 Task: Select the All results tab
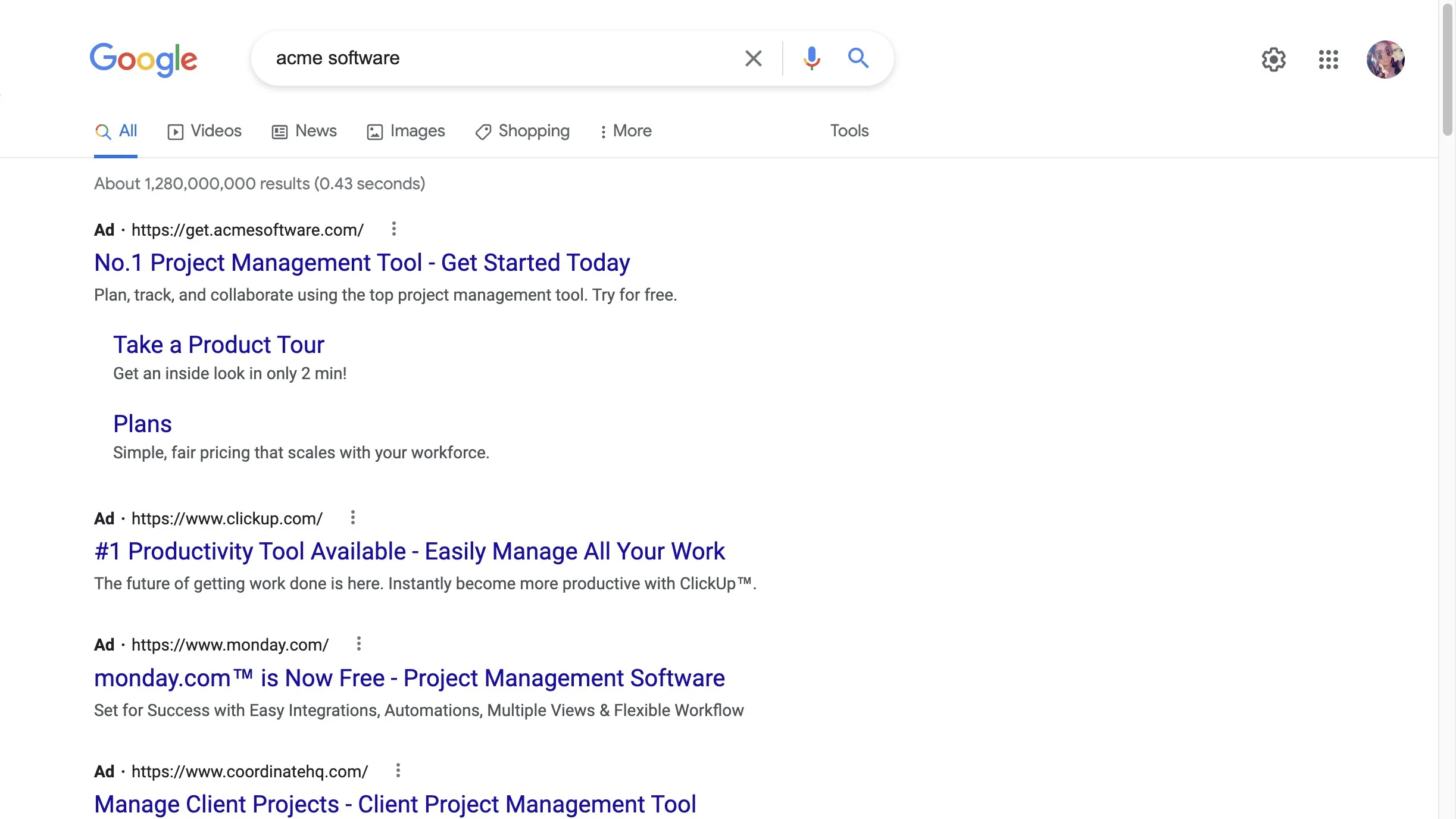click(x=116, y=131)
